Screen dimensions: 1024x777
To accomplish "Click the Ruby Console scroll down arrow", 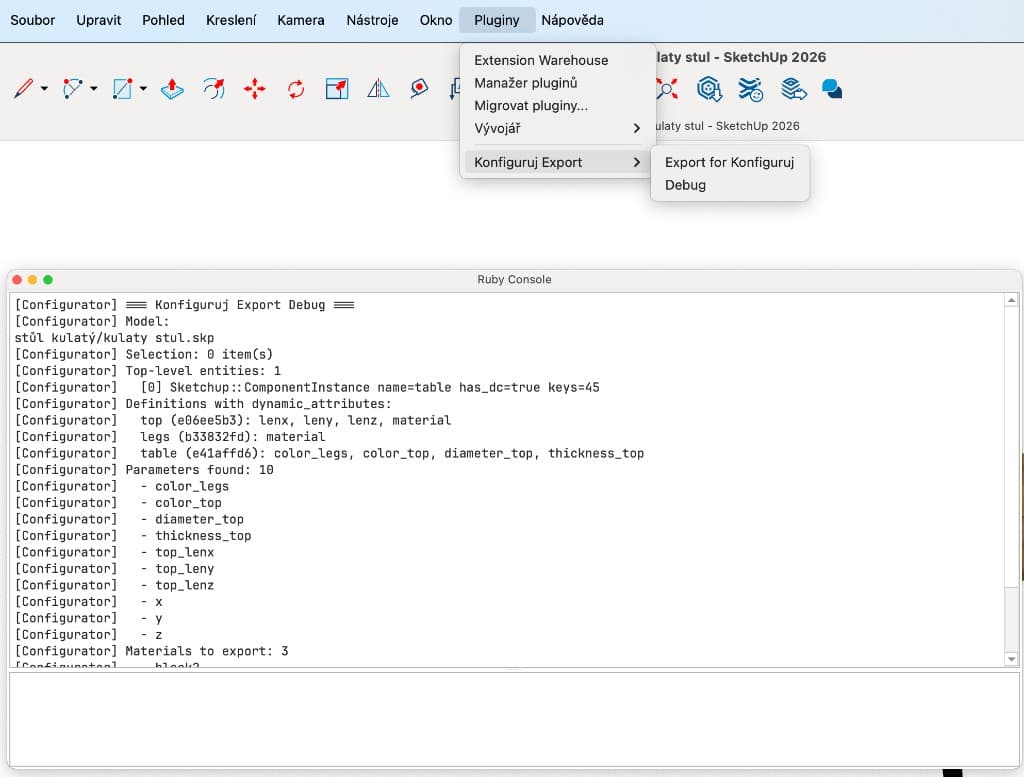I will 1012,659.
